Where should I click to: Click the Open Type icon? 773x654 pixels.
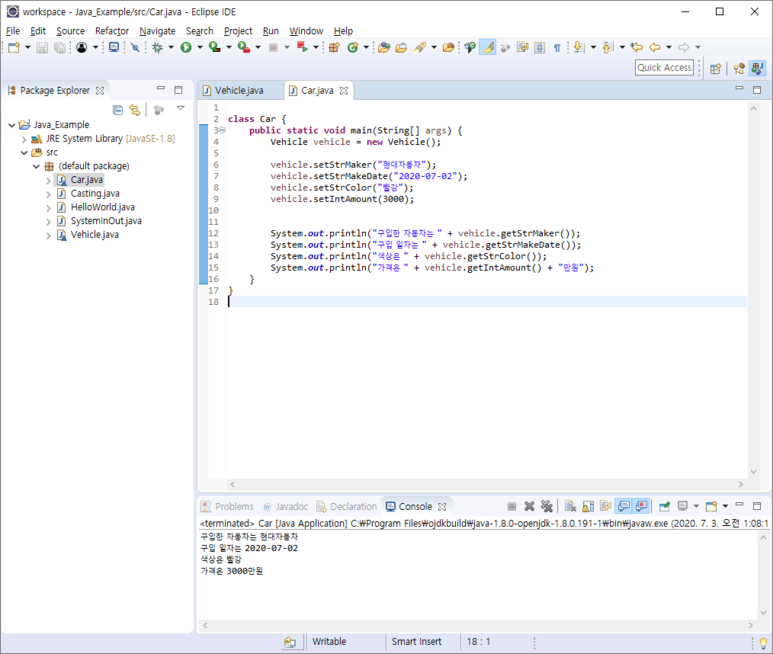pos(384,47)
